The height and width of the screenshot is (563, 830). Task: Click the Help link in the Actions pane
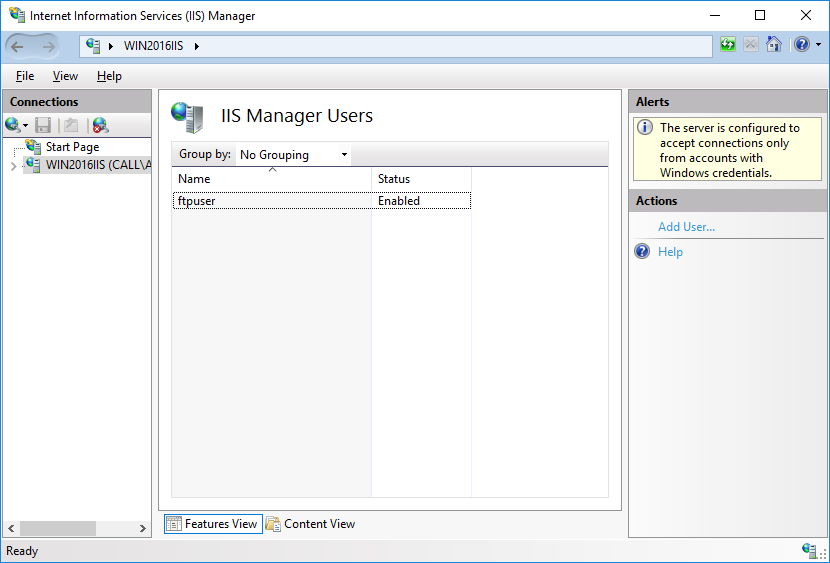point(670,252)
